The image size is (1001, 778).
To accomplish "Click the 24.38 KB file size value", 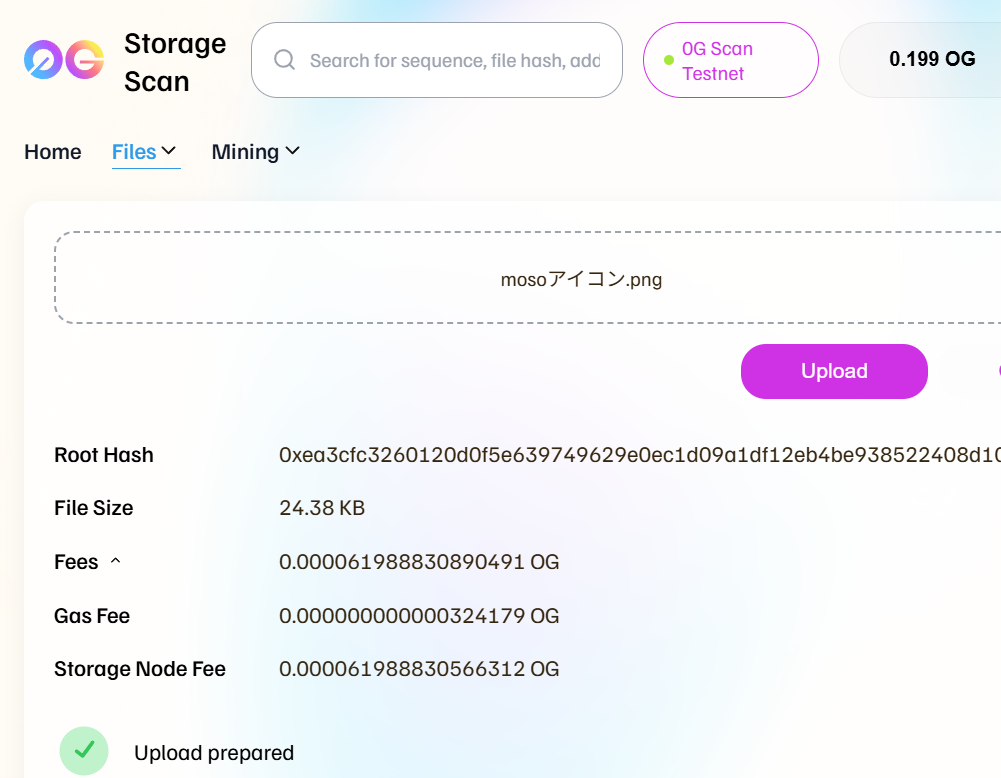I will (322, 508).
